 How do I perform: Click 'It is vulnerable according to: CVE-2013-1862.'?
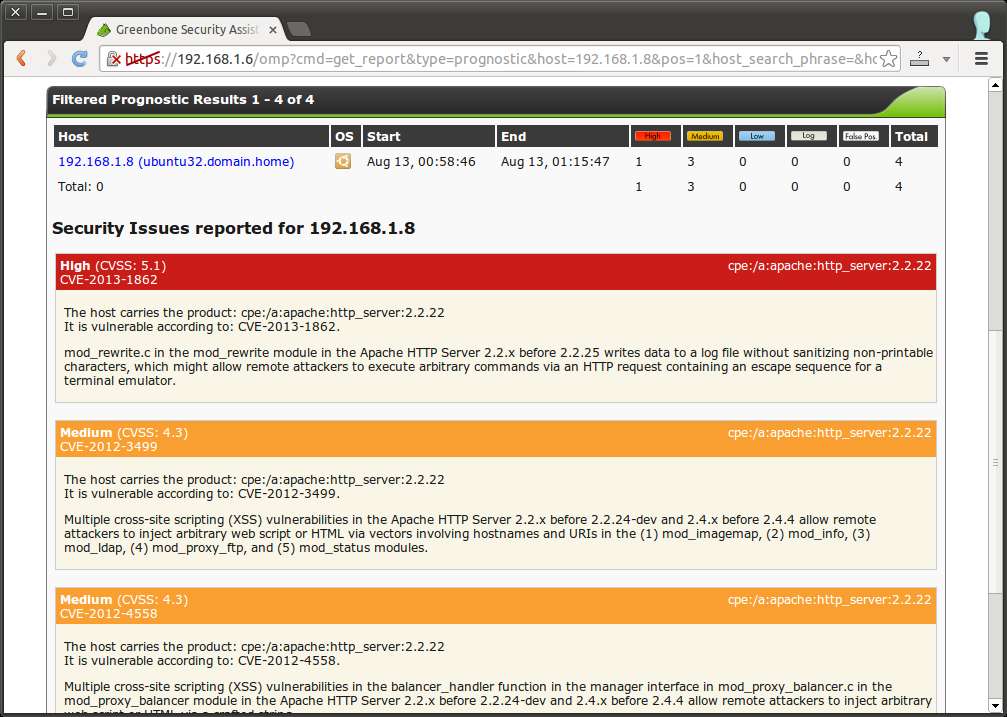click(x=202, y=326)
